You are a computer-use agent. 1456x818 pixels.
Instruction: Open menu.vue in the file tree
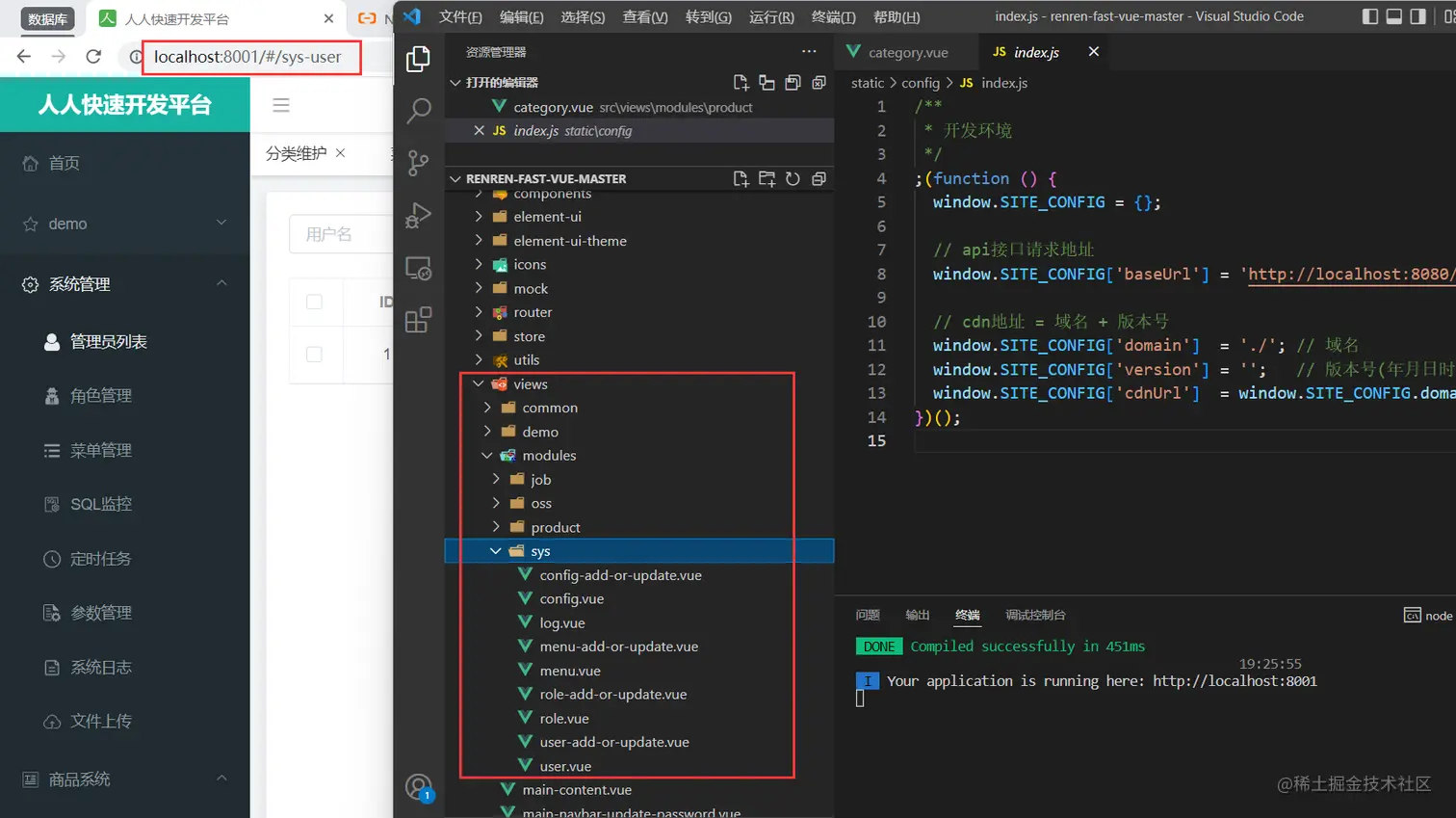(x=570, y=671)
